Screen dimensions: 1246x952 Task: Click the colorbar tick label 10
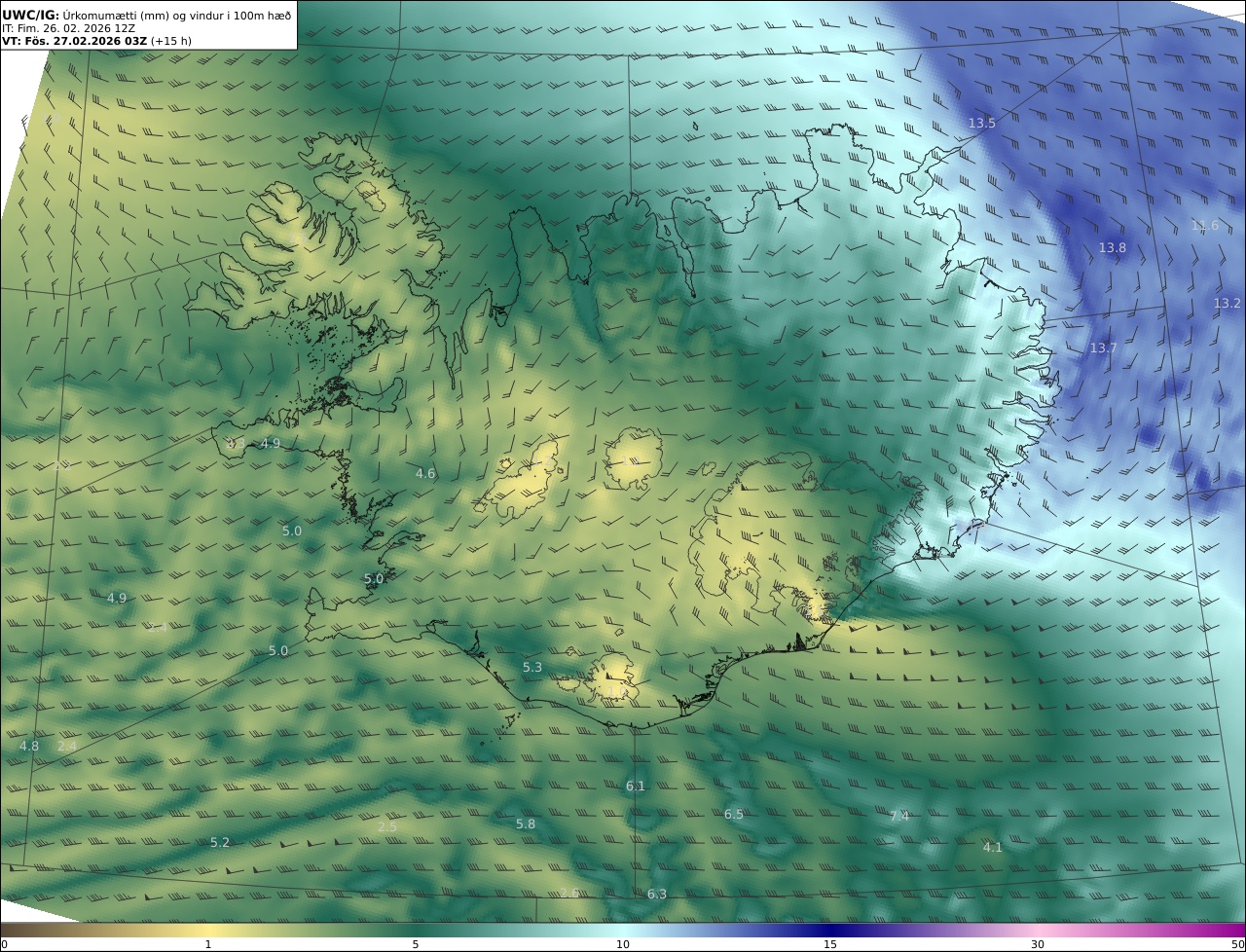(x=623, y=944)
